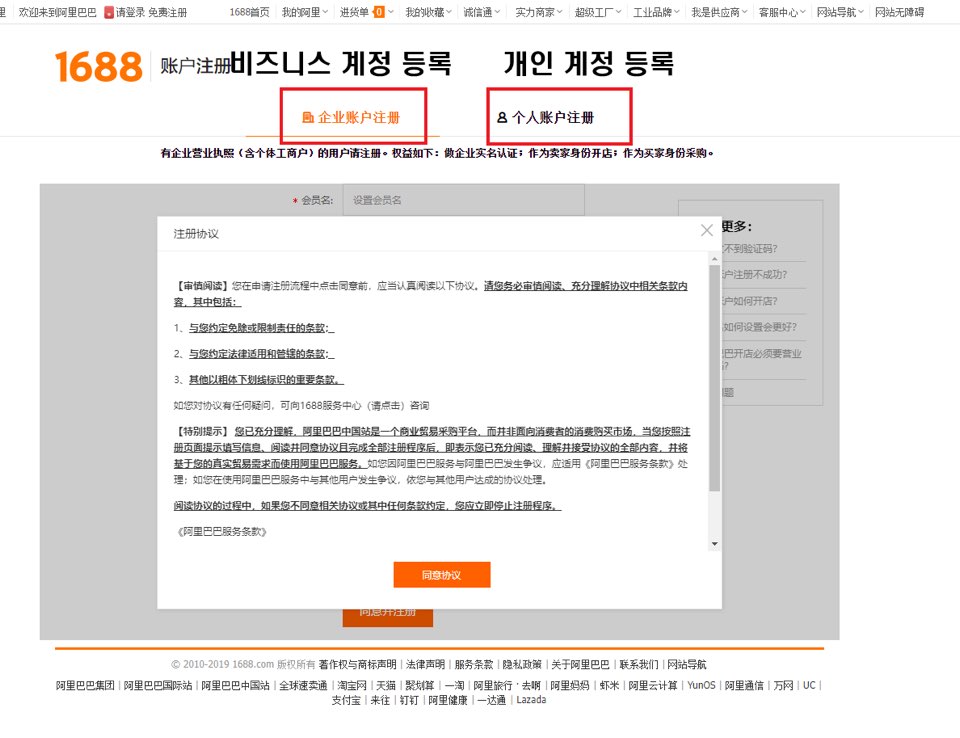This screenshot has height=738, width=960.
Task: Expand the 诚信通 dropdown
Action: point(481,12)
